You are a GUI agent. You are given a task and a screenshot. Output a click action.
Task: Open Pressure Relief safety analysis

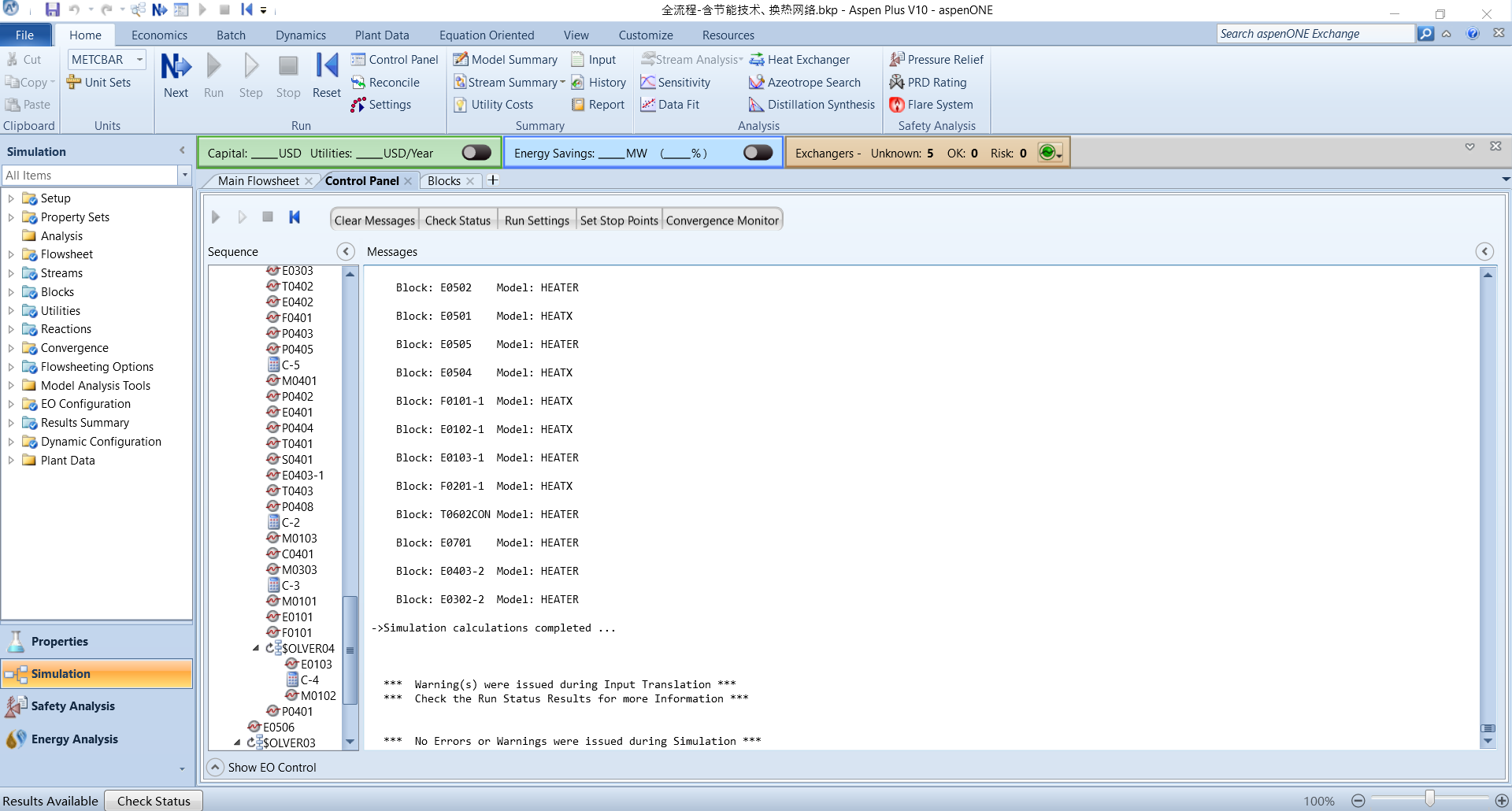(936, 60)
